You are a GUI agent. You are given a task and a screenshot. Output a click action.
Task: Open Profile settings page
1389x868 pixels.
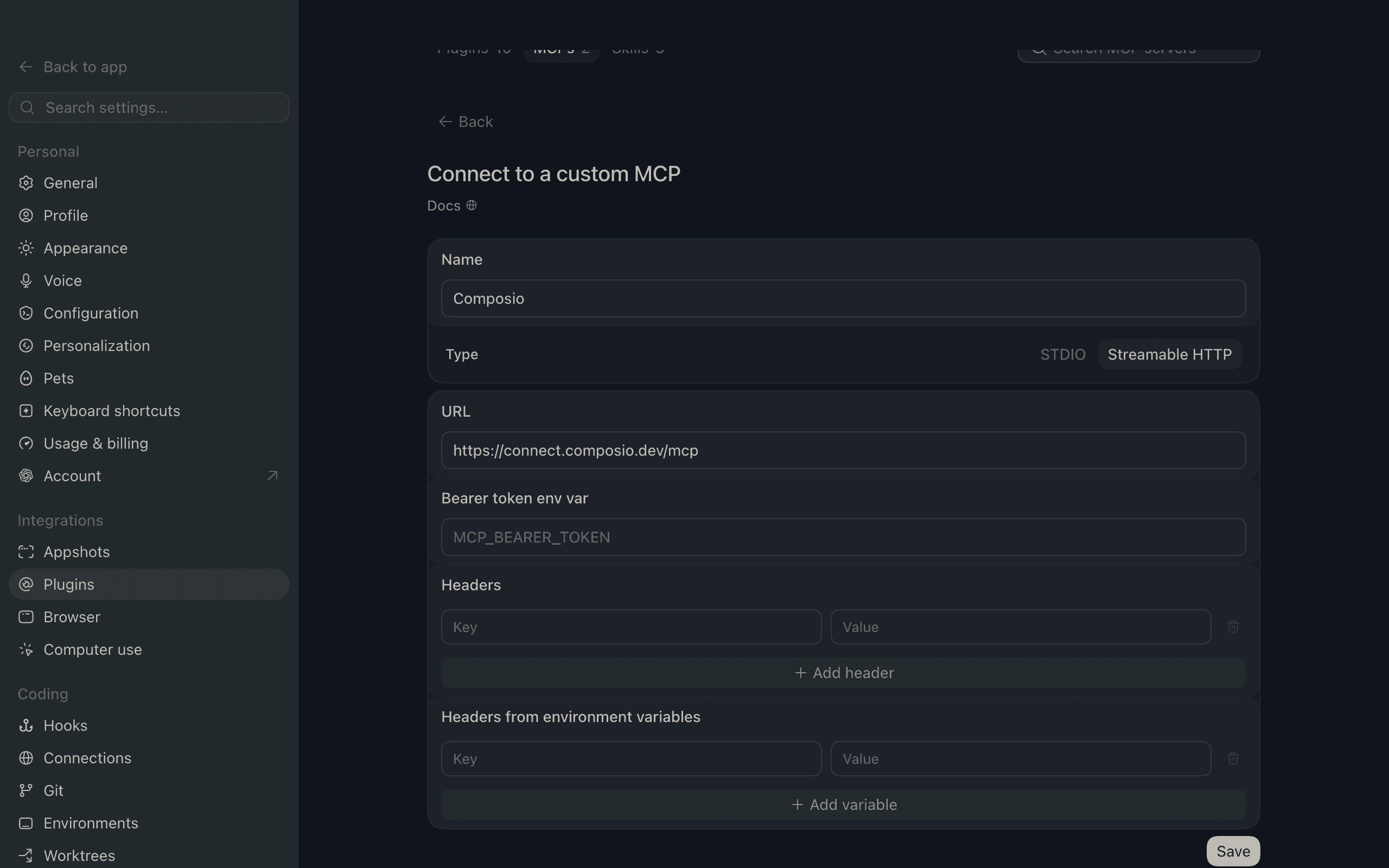(149, 216)
